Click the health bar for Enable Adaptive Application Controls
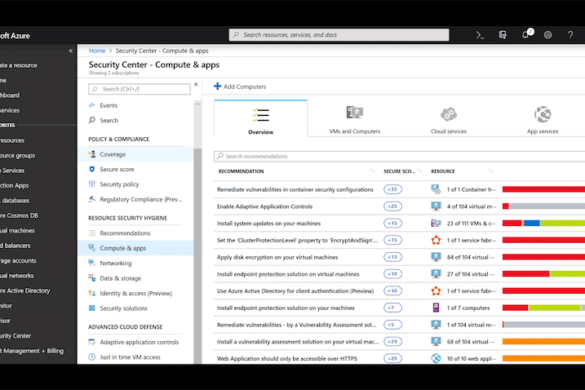This screenshot has height=390, width=585. point(544,206)
